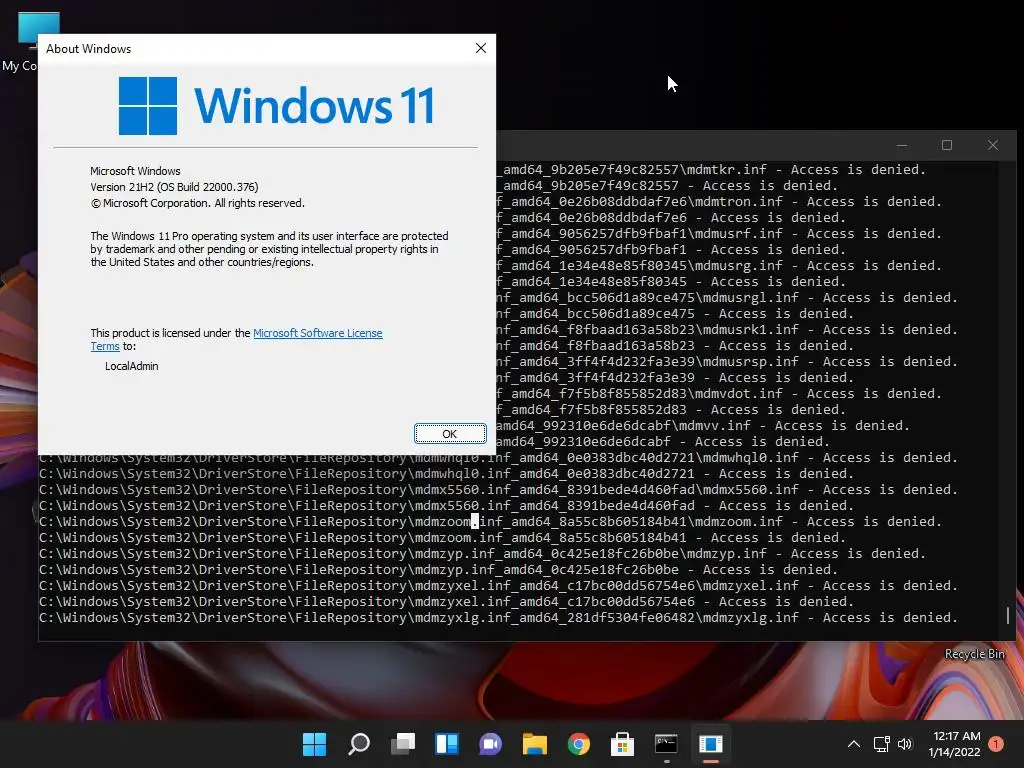1024x768 pixels.
Task: Click the console line ending mdmx5560.inf
Action: (x=498, y=490)
